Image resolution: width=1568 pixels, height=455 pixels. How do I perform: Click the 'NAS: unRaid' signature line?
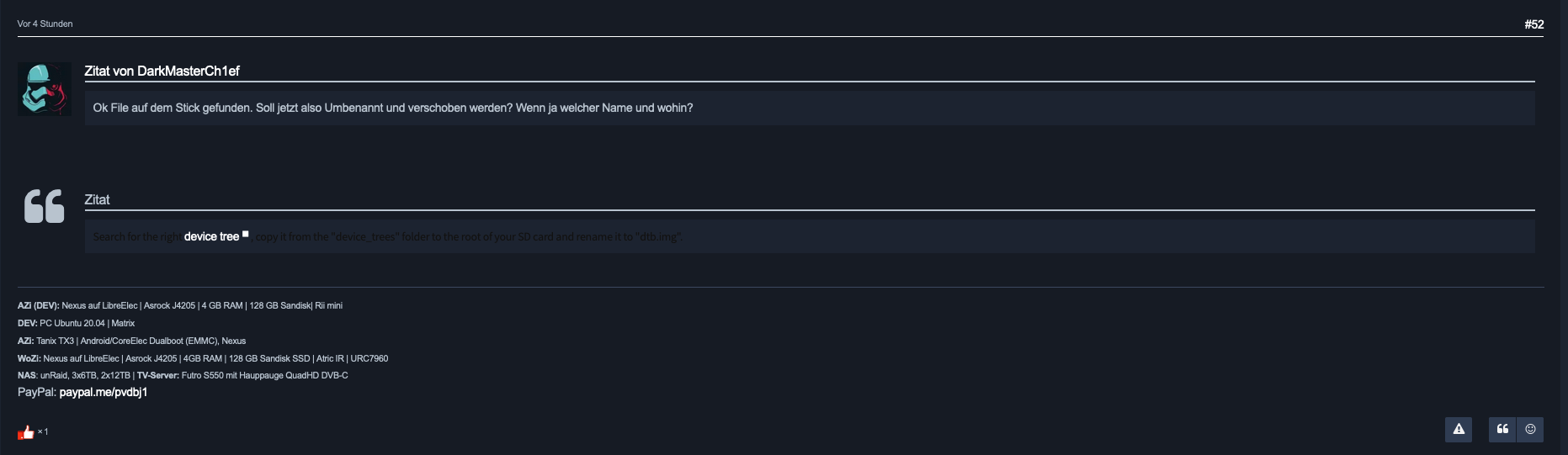coord(183,375)
